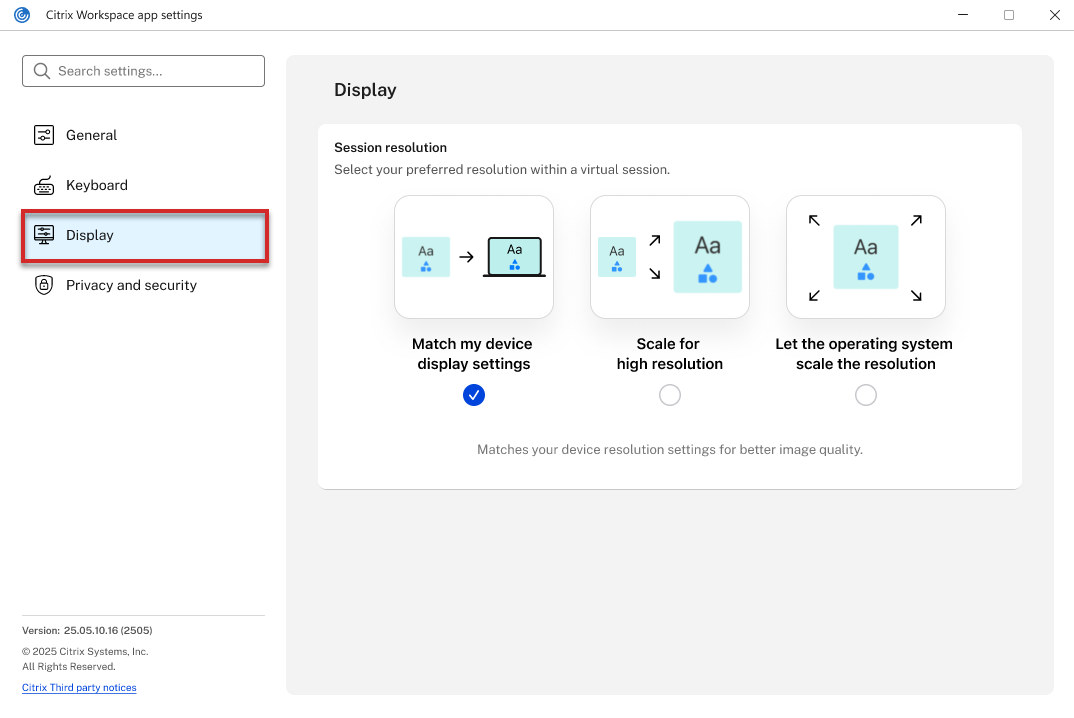Viewport: 1074px width, 718px height.
Task: Click "Select your preferred resolution" subtitle
Action: click(502, 169)
